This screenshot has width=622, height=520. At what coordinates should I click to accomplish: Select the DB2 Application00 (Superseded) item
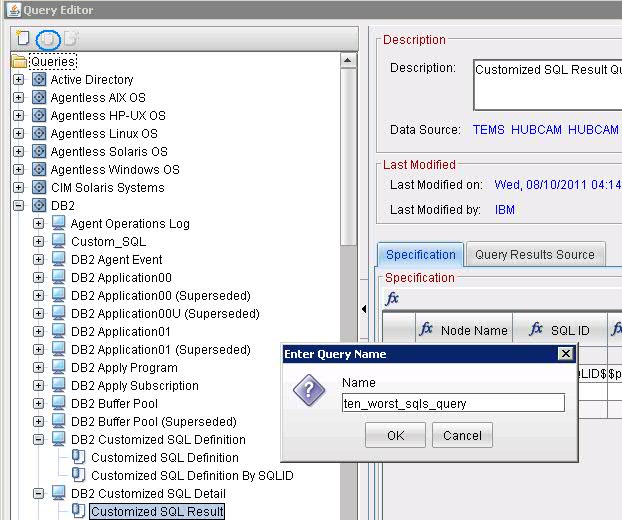pyautogui.click(x=161, y=295)
